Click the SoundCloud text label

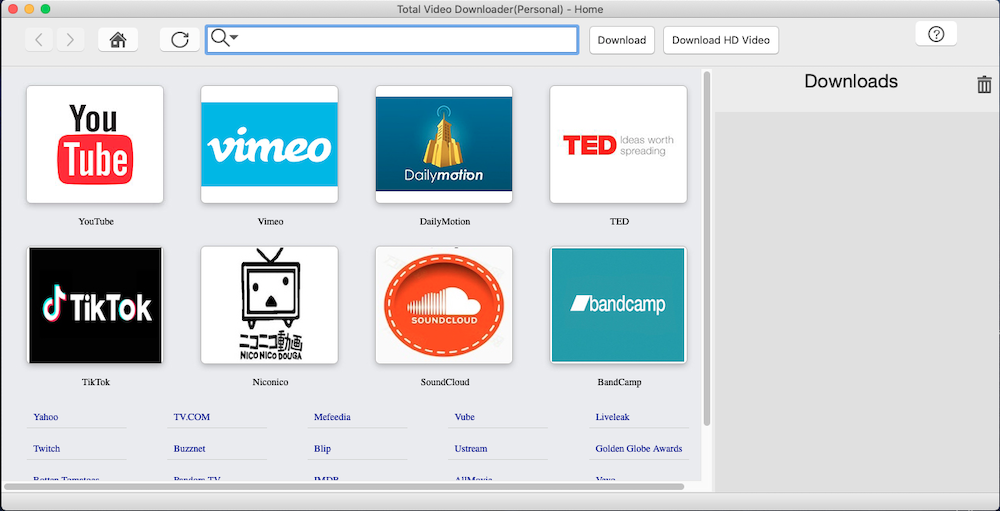click(445, 382)
